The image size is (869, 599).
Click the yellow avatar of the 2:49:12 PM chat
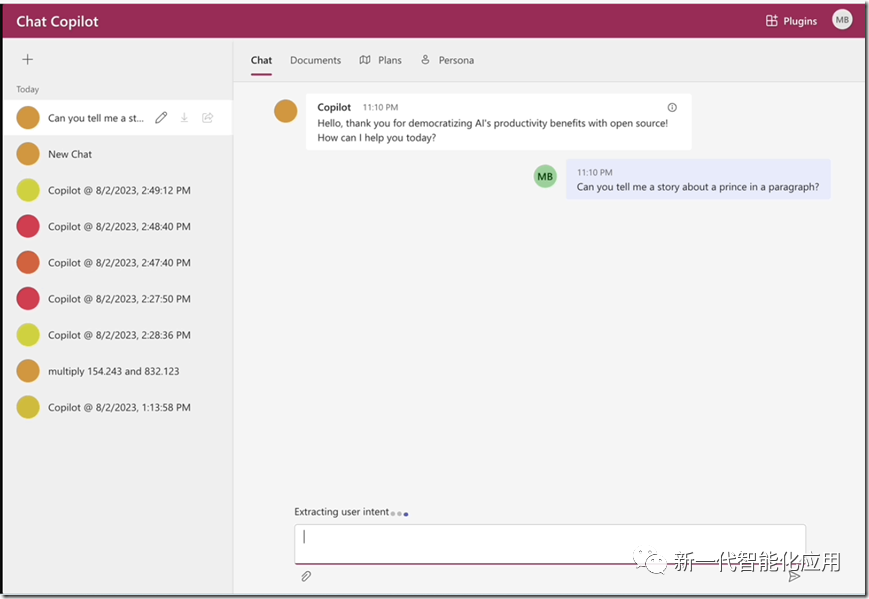[28, 190]
